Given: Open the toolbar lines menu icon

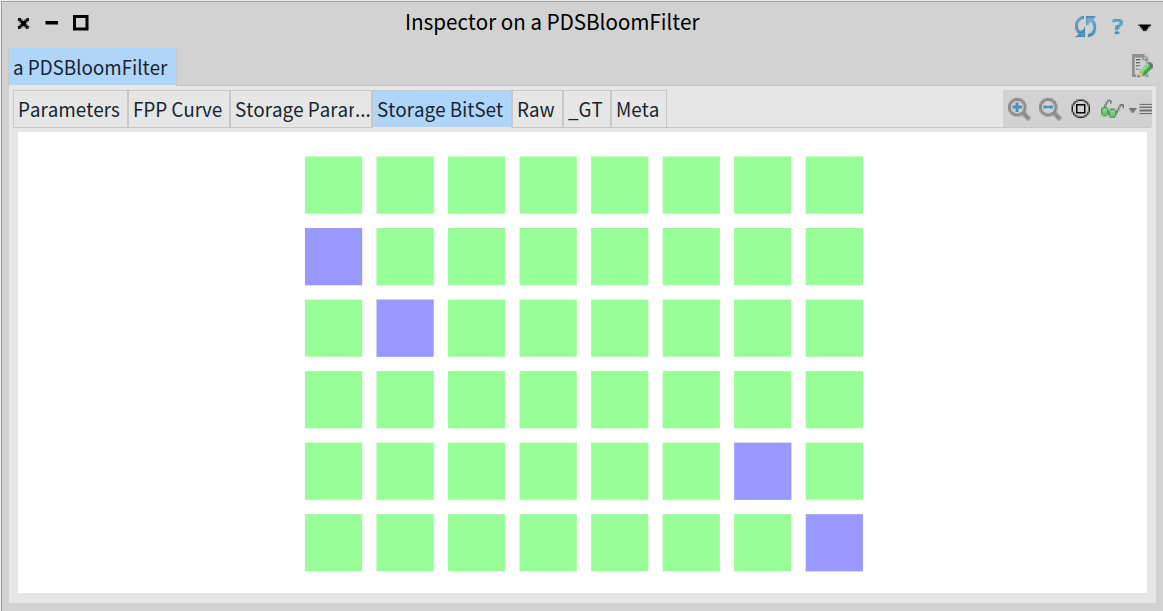Looking at the screenshot, I should pyautogui.click(x=1145, y=110).
